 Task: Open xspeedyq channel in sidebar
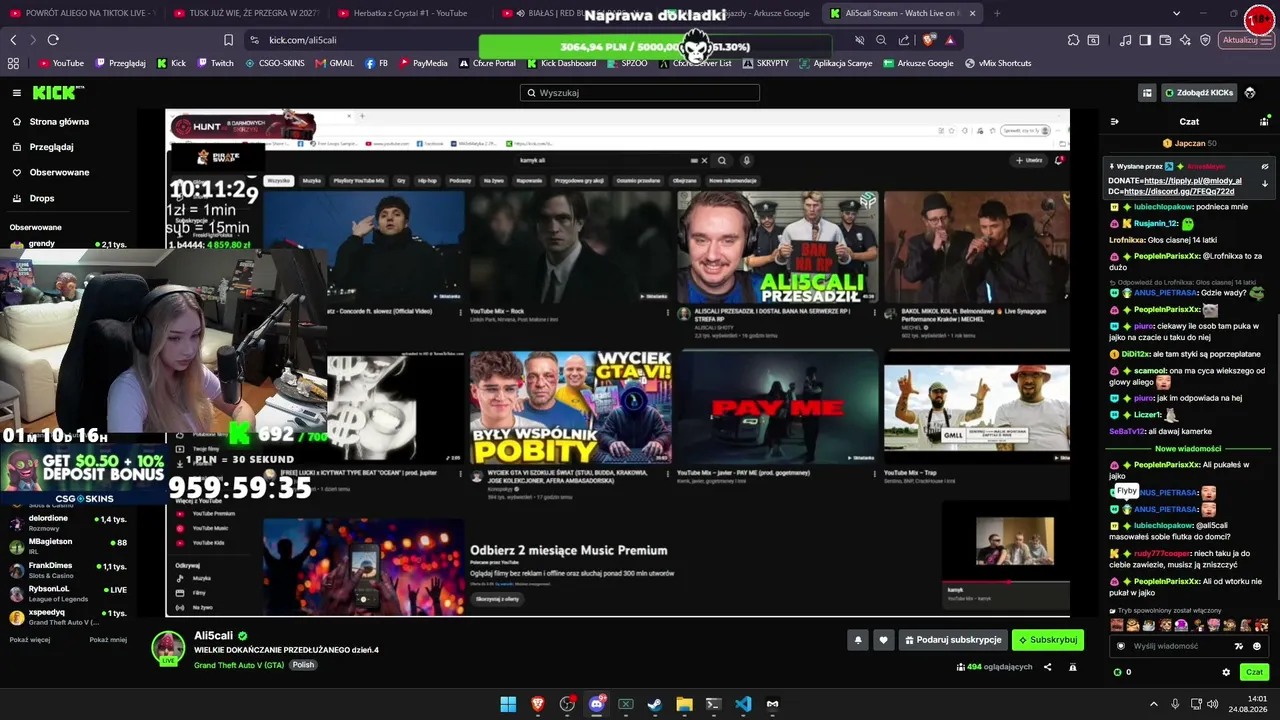tap(68, 617)
